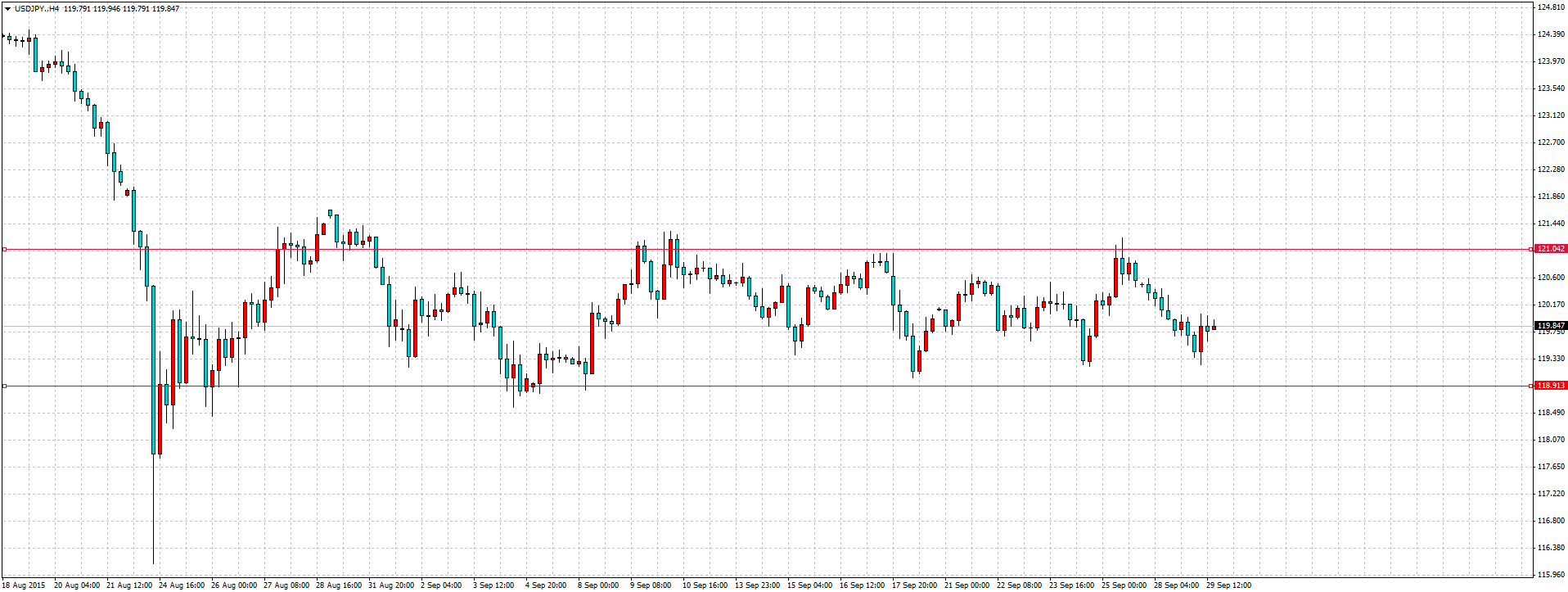The image size is (1568, 592).
Task: Click the 122.280 price scale label
Action: 1551,169
